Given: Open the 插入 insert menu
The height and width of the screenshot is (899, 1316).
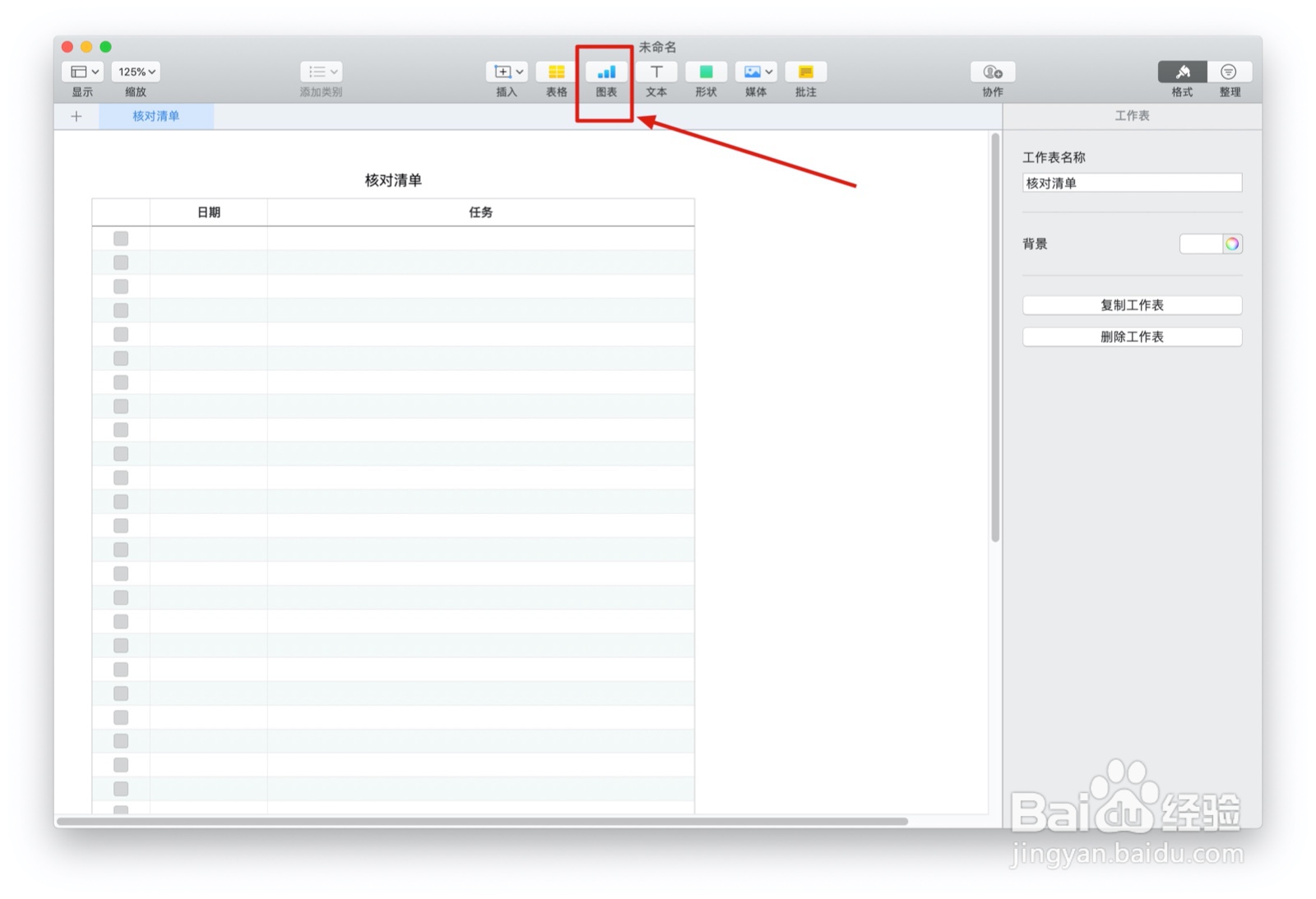Looking at the screenshot, I should click(x=507, y=72).
